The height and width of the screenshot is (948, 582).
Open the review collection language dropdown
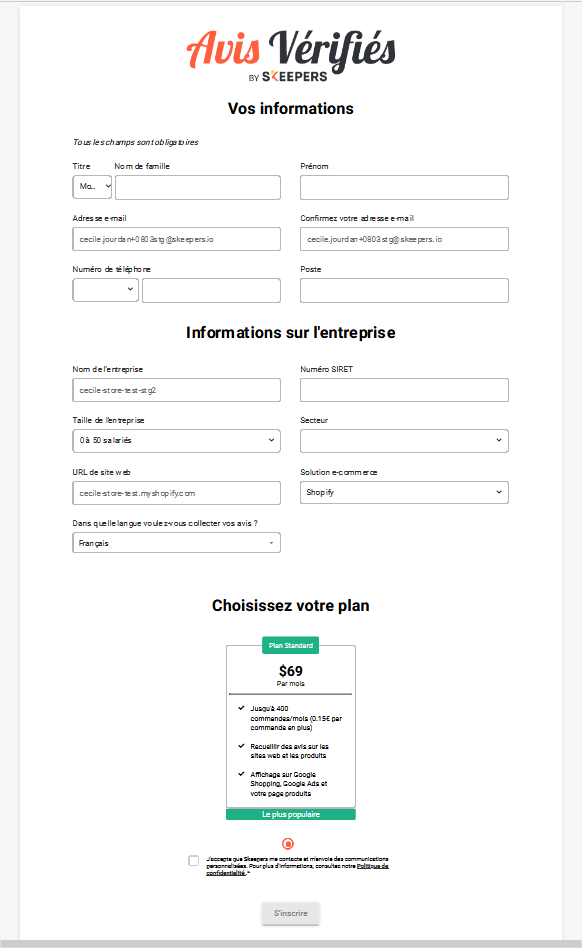(x=176, y=543)
